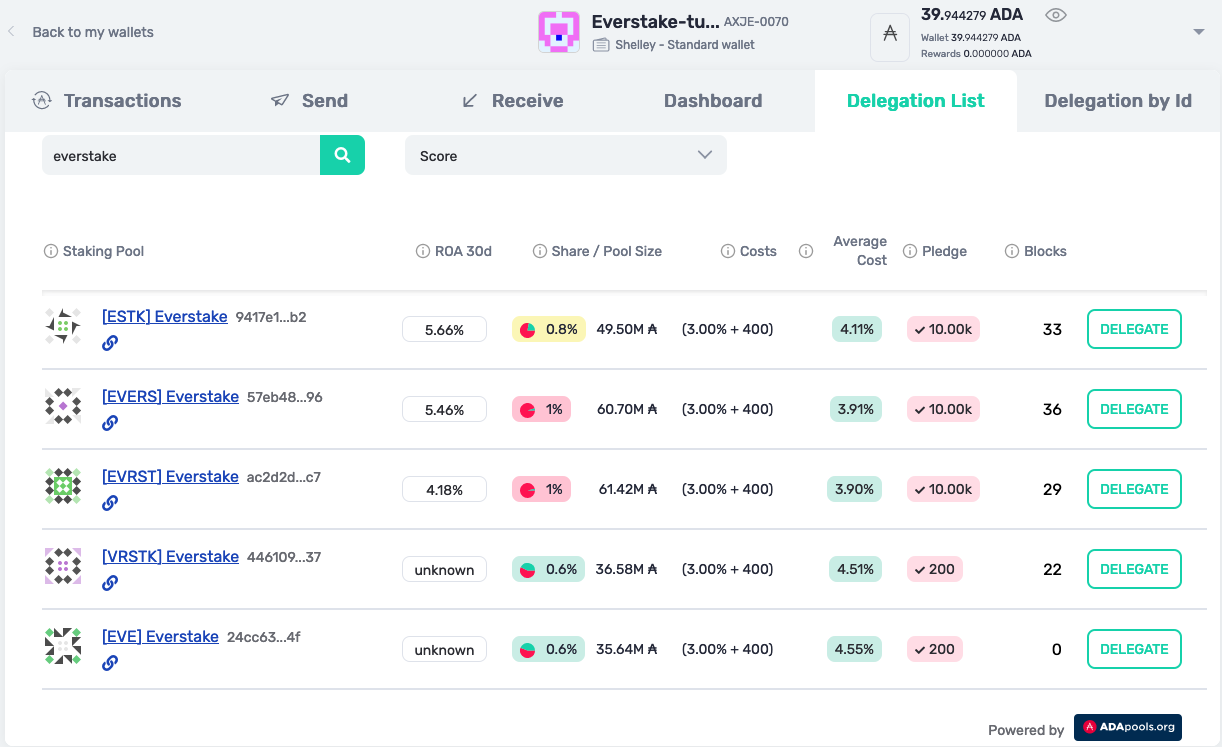Click the 4.51% average cost badge
The image size is (1222, 747).
tap(855, 569)
